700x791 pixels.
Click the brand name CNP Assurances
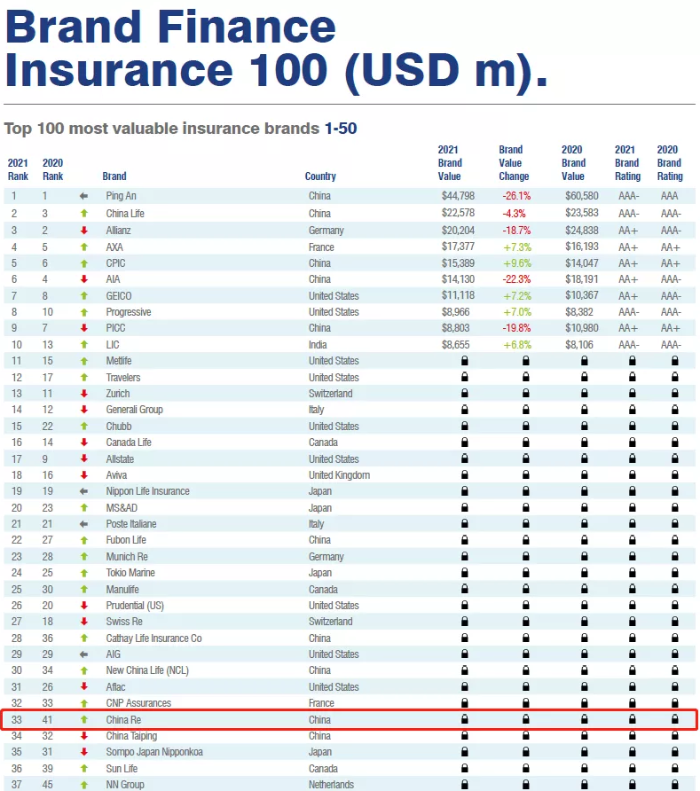coord(138,703)
